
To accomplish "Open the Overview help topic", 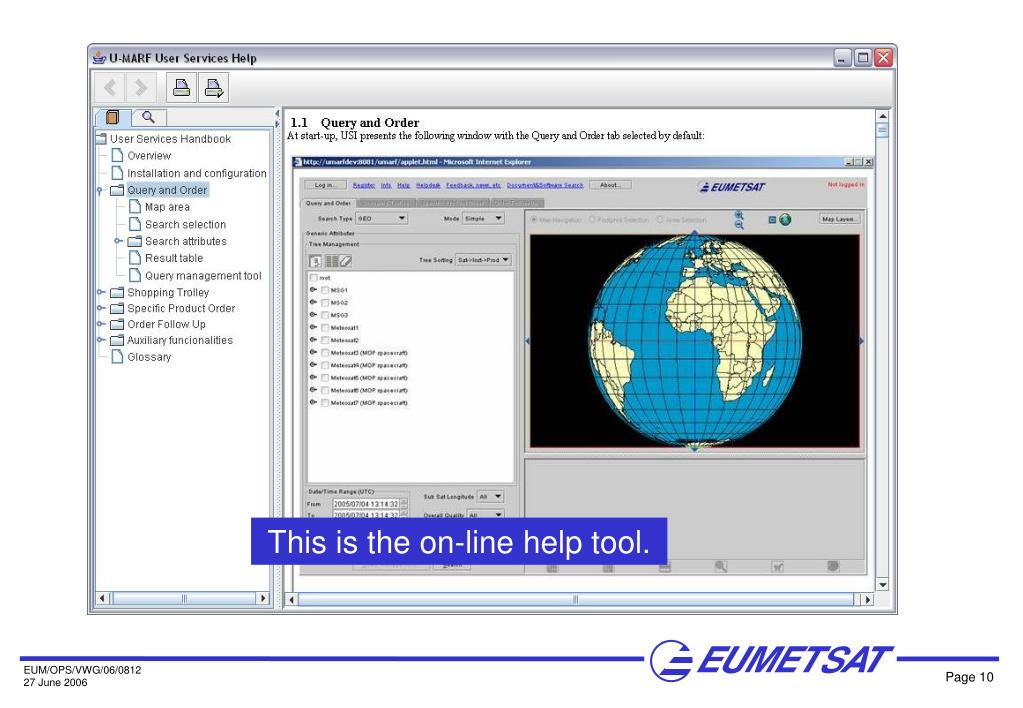I will click(x=149, y=156).
